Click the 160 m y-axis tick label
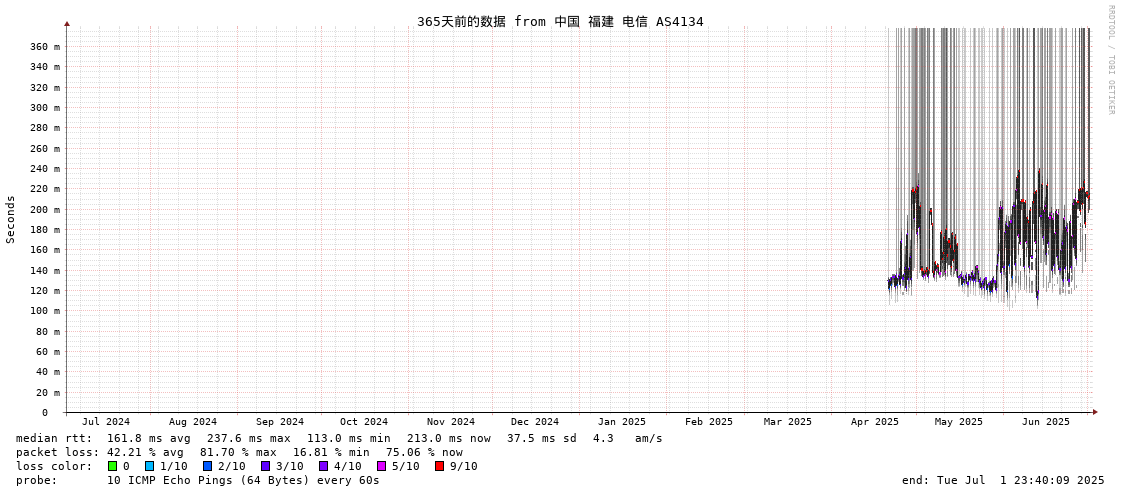The image size is (1121, 494). coord(45,250)
